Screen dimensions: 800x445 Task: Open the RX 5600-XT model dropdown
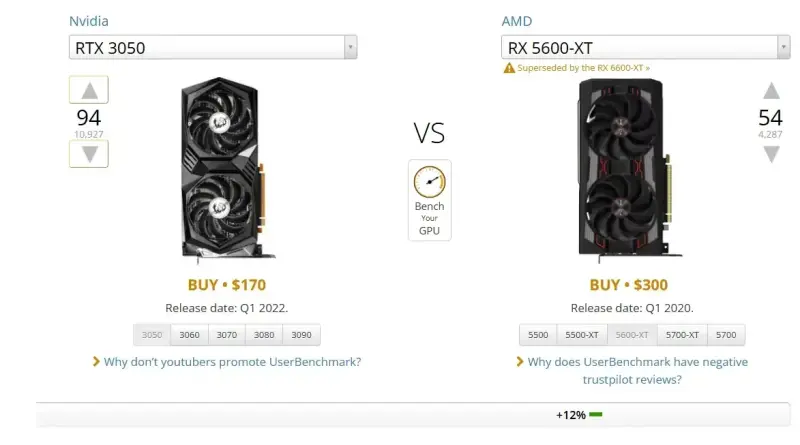[645, 47]
